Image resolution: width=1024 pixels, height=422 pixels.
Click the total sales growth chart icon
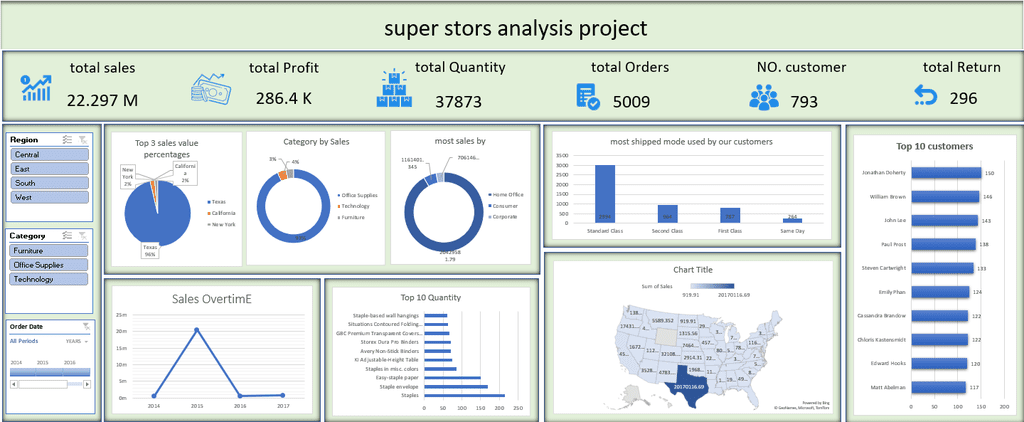click(37, 88)
